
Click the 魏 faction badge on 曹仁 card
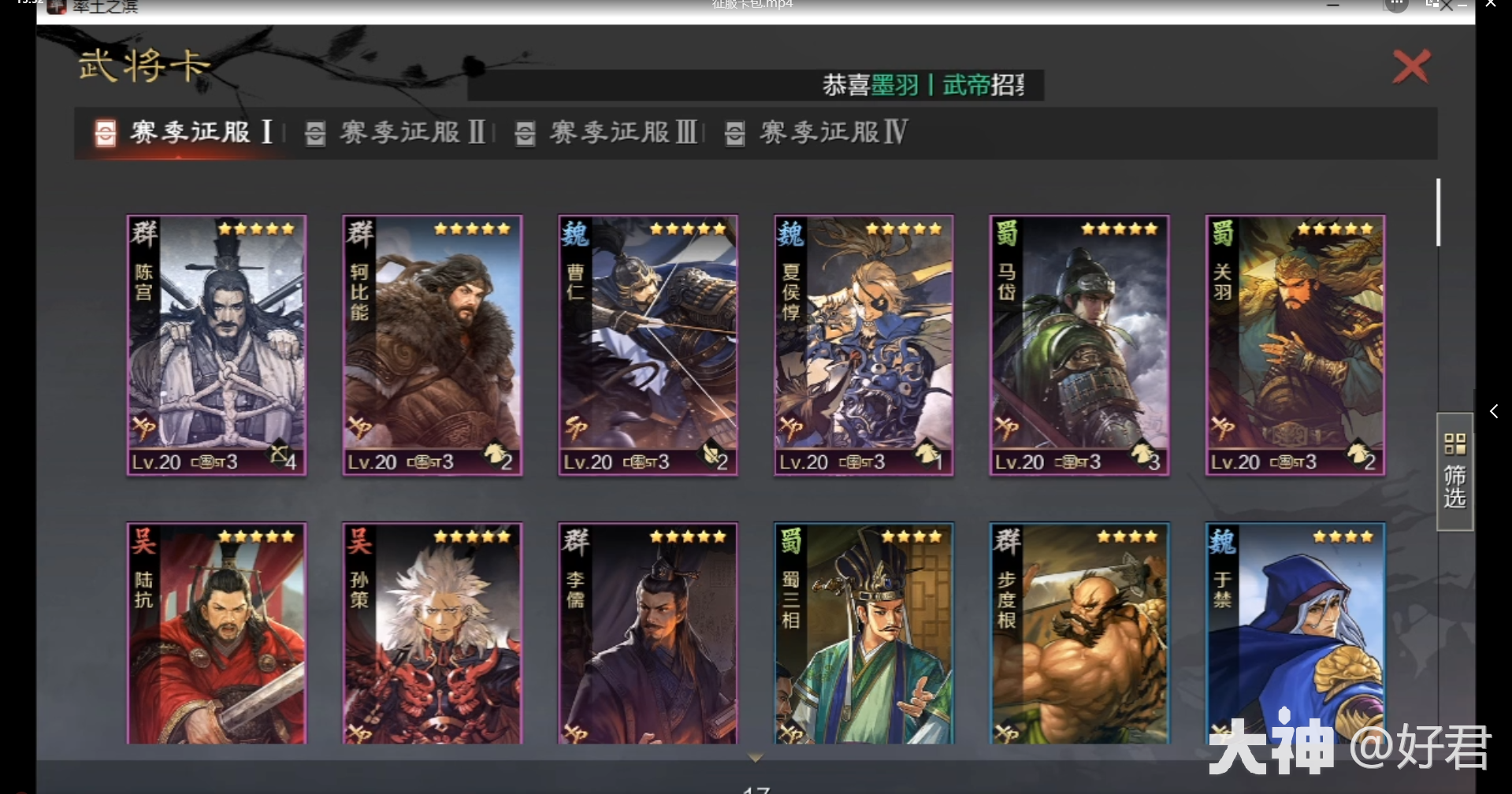(x=575, y=234)
